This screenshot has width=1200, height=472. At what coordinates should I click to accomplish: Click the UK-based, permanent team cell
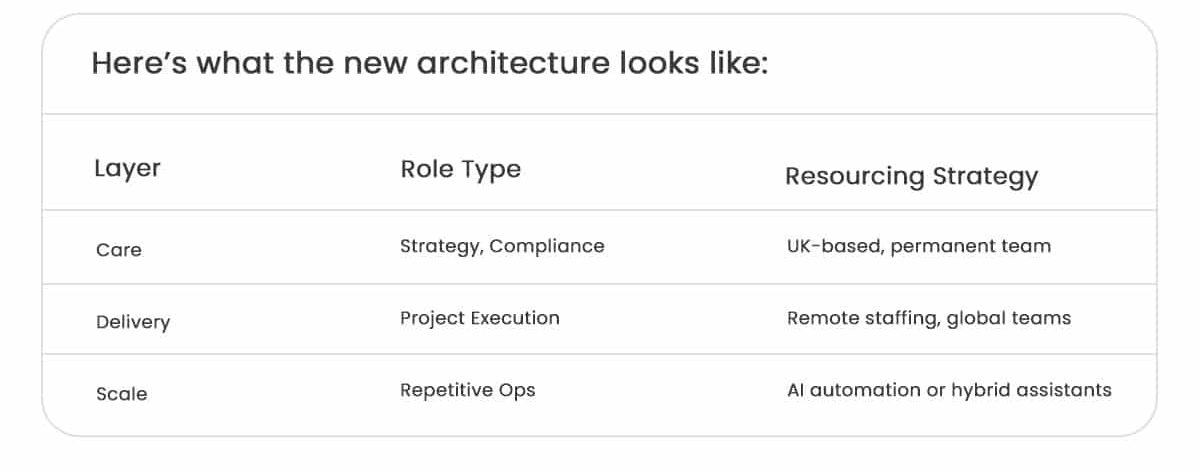919,246
